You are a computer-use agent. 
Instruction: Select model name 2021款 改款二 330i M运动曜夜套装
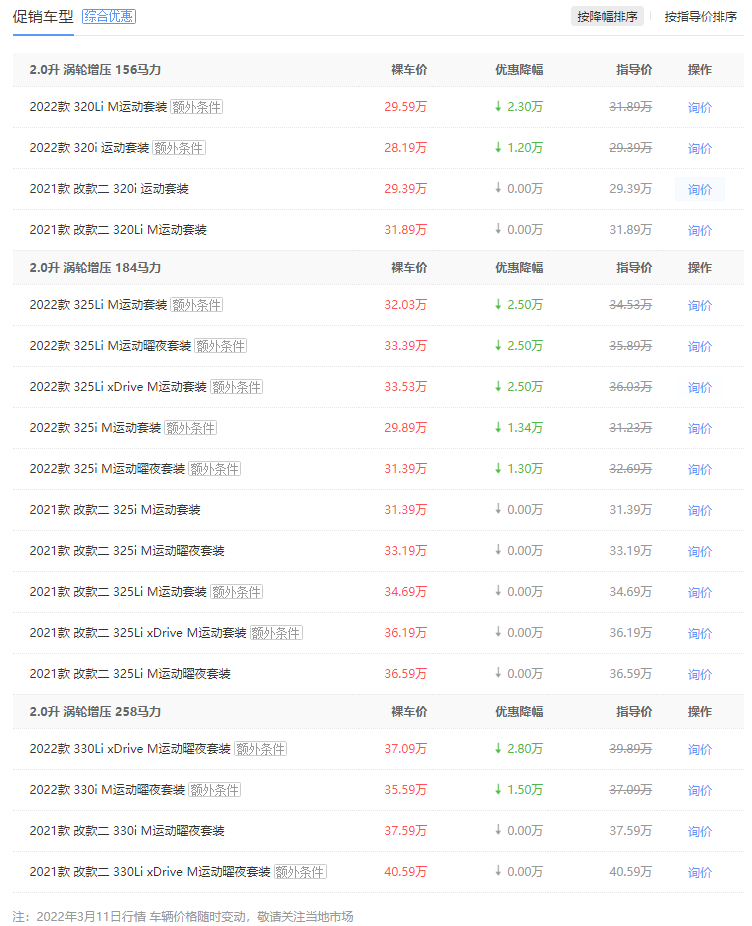pyautogui.click(x=127, y=831)
